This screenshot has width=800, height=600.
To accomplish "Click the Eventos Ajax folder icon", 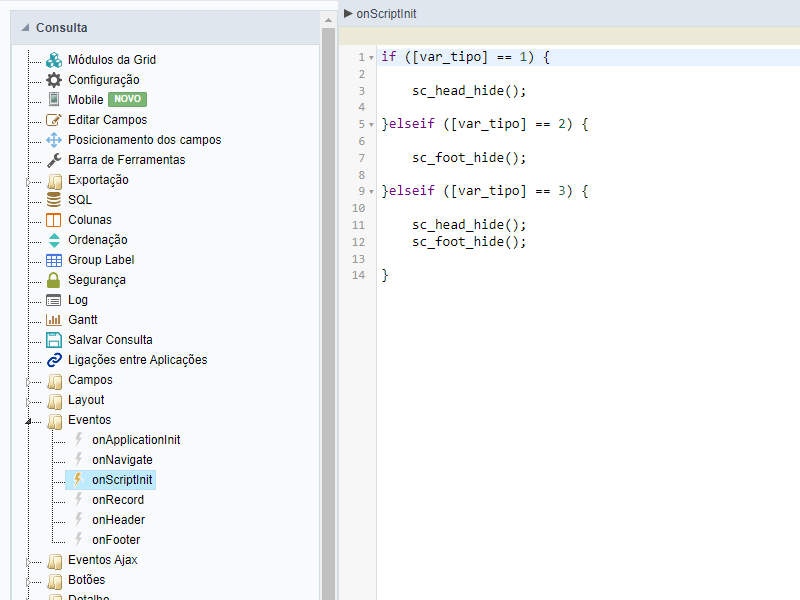I will tap(54, 560).
